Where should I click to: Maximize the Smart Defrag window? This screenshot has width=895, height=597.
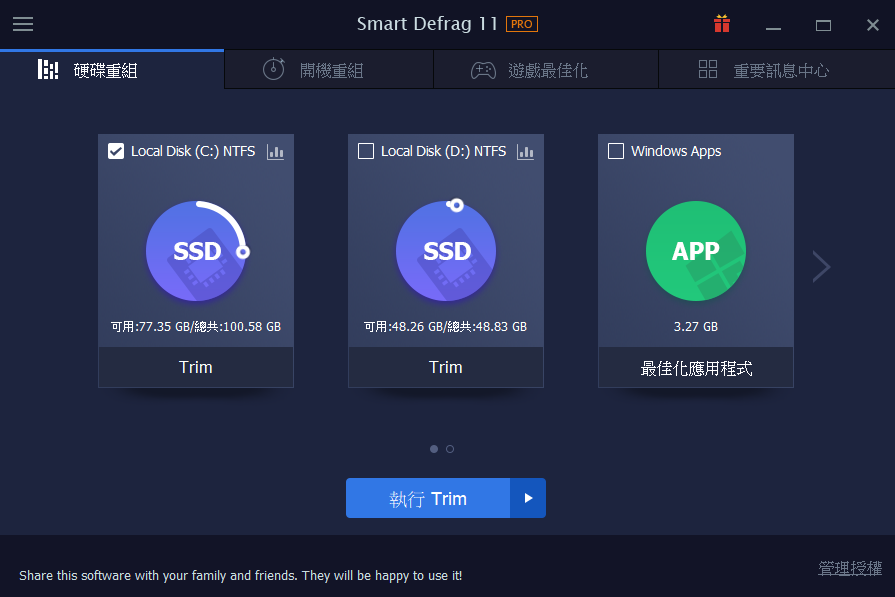(823, 25)
